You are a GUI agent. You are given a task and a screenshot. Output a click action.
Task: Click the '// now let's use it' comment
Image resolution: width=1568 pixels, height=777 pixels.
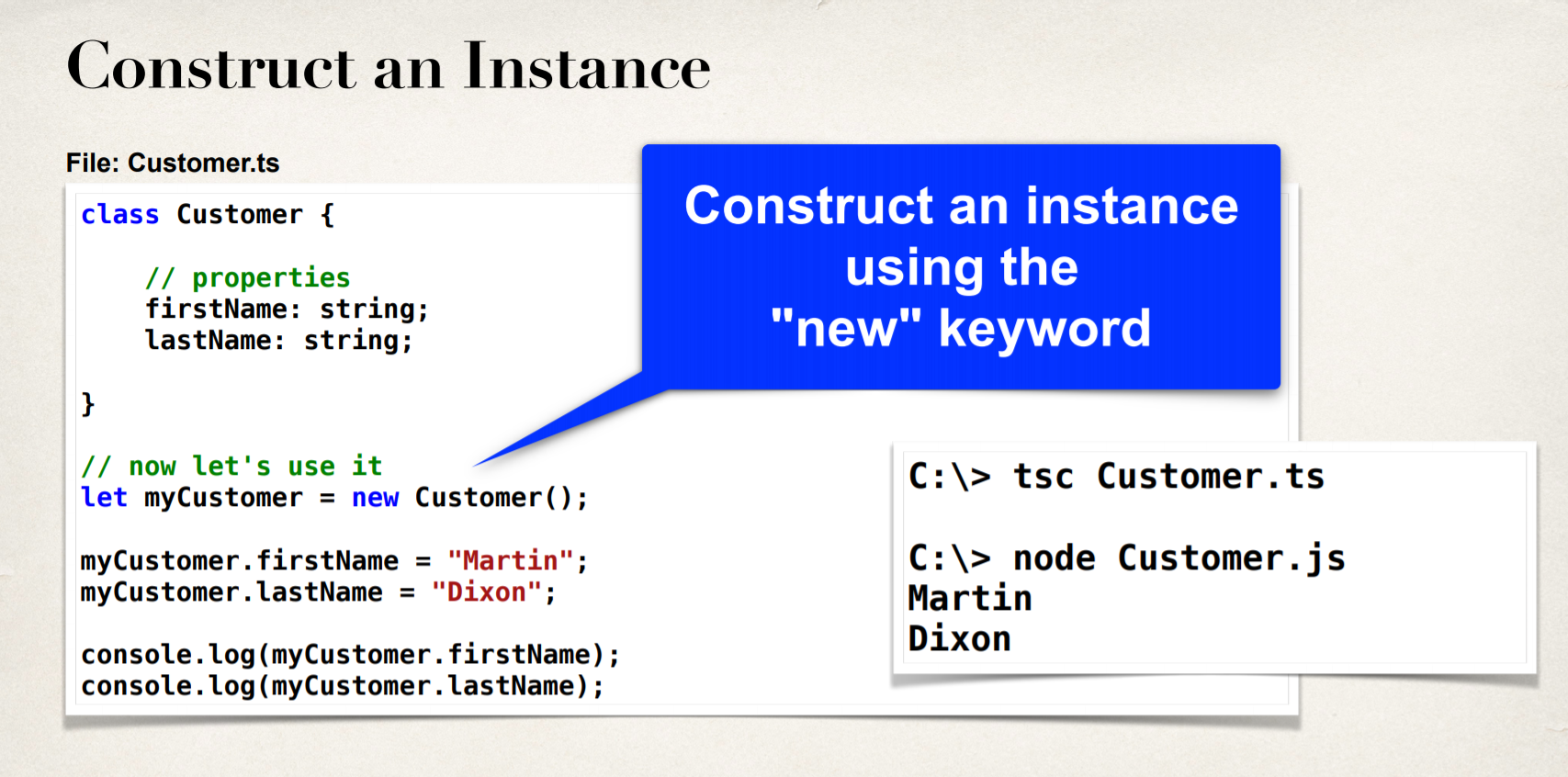231,466
